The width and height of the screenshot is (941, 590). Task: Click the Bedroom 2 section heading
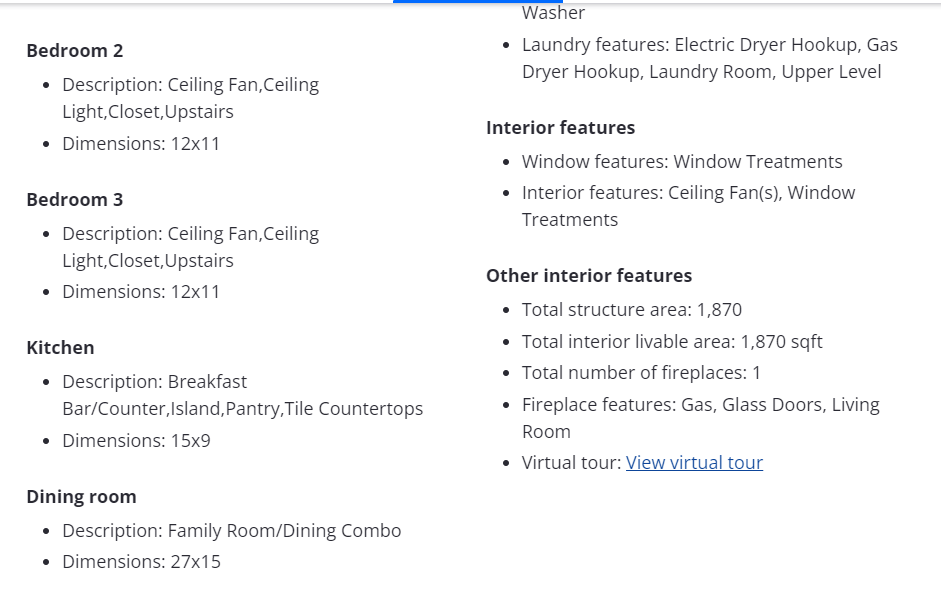pos(75,51)
